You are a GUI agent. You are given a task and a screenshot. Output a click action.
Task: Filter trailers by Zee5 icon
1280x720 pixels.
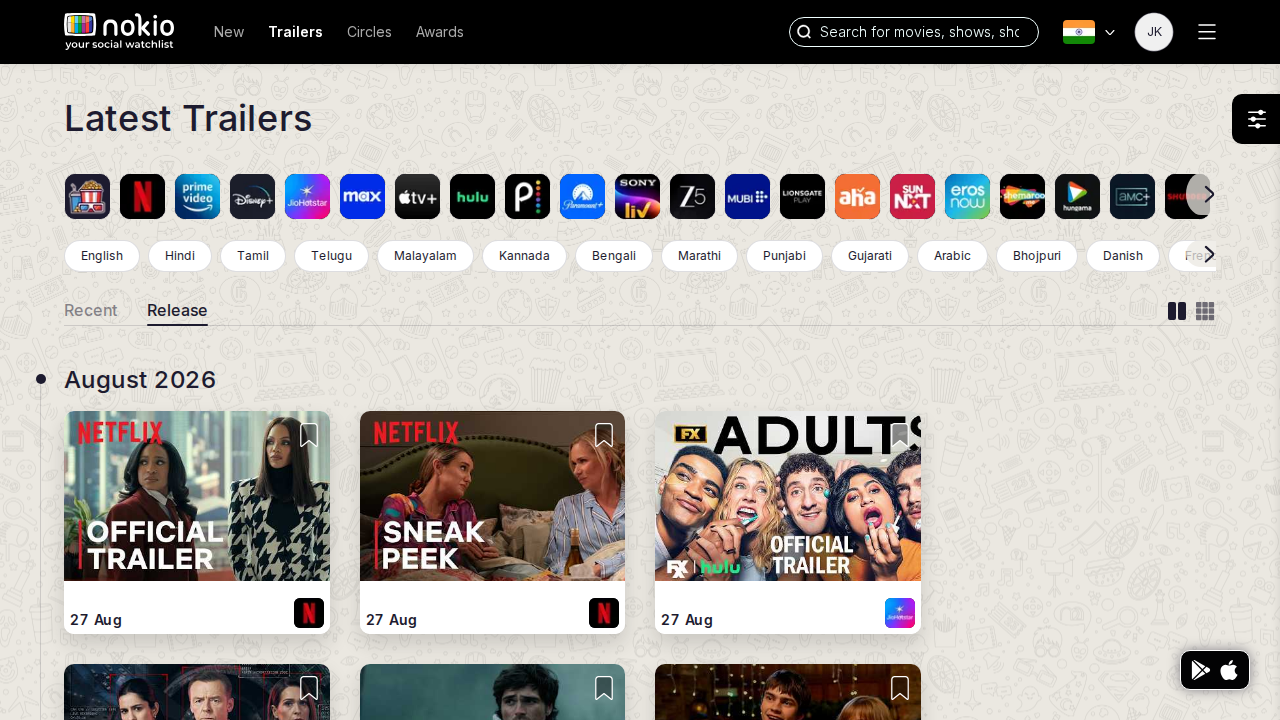click(692, 196)
